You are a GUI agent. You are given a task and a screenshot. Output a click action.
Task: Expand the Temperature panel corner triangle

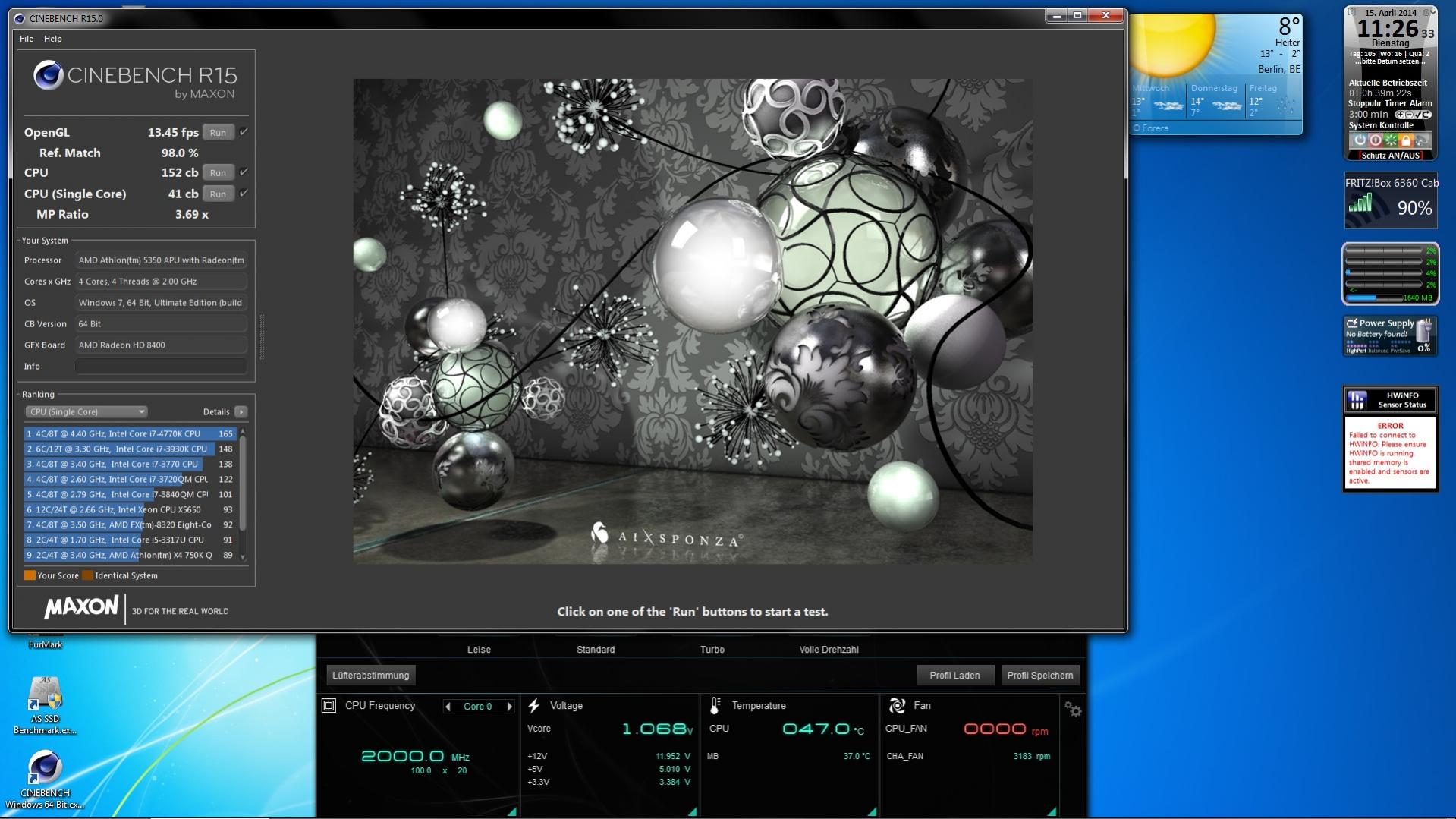pos(873,812)
